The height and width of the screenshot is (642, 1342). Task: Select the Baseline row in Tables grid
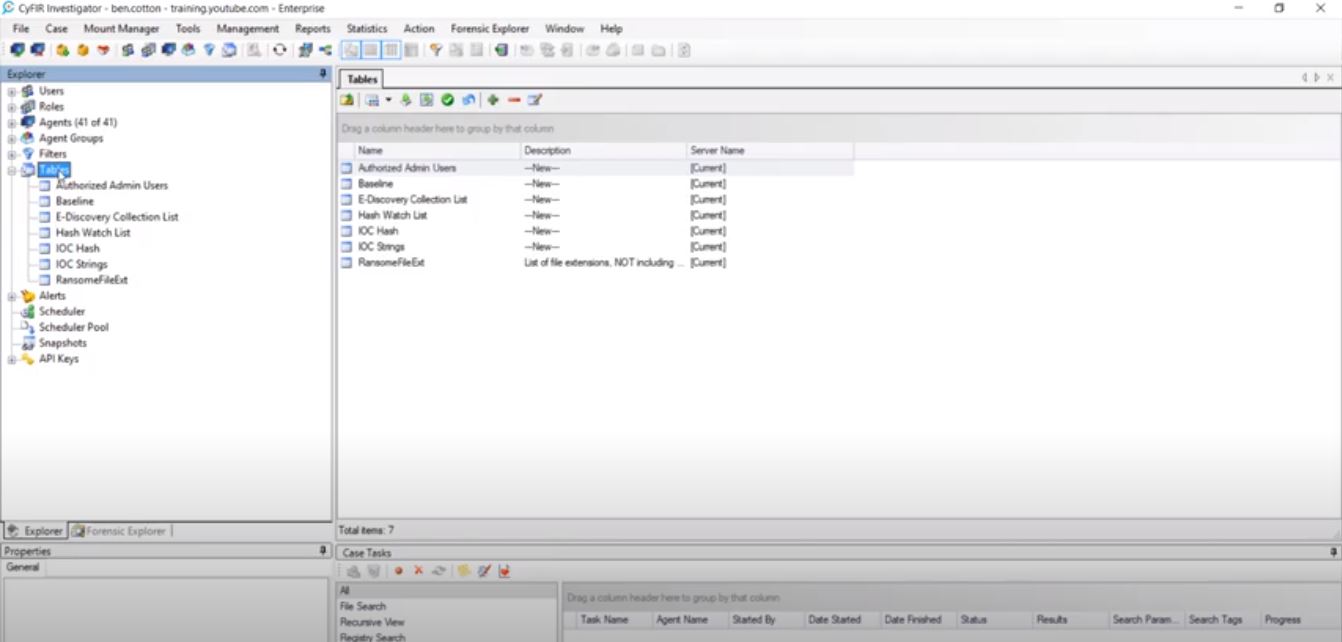click(596, 184)
